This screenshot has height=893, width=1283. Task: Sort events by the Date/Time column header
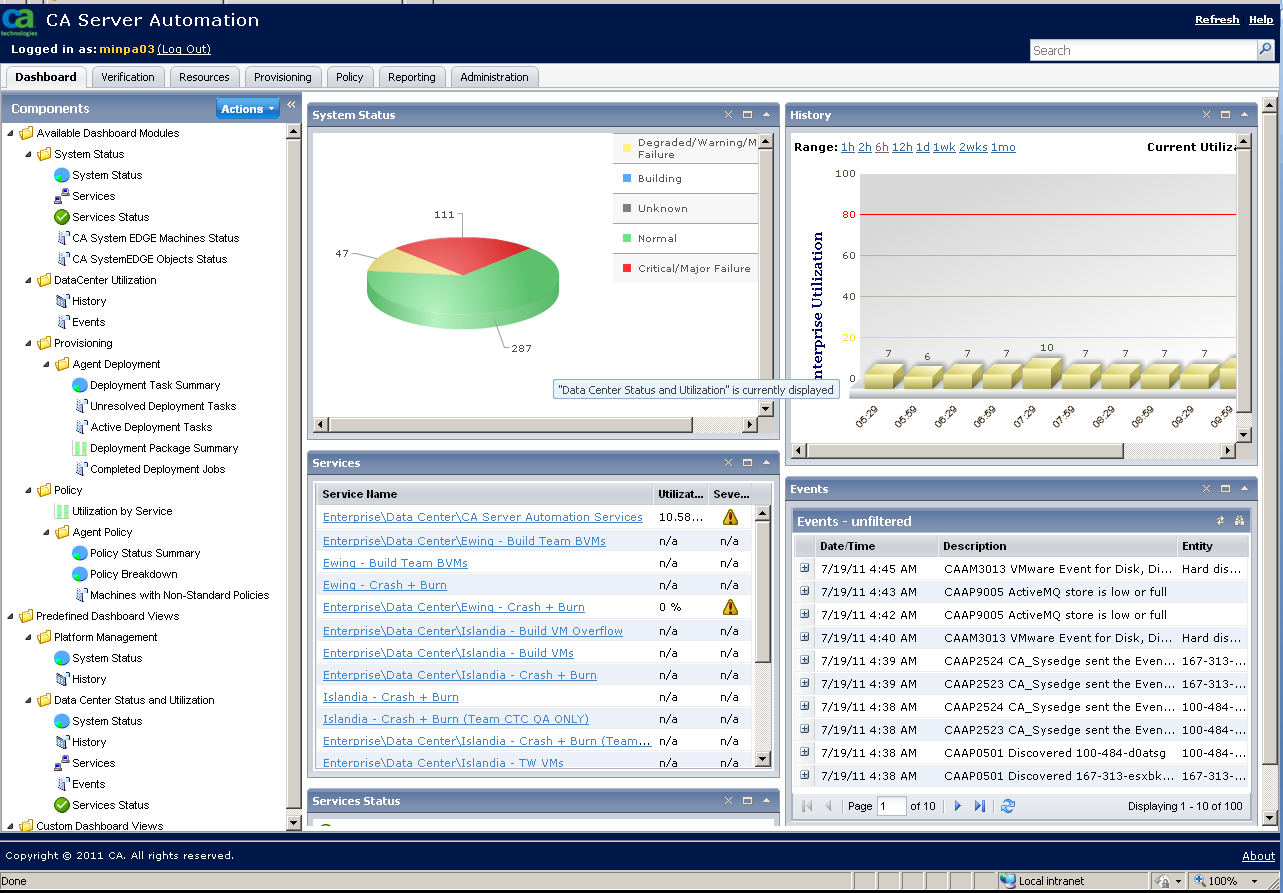pyautogui.click(x=876, y=546)
